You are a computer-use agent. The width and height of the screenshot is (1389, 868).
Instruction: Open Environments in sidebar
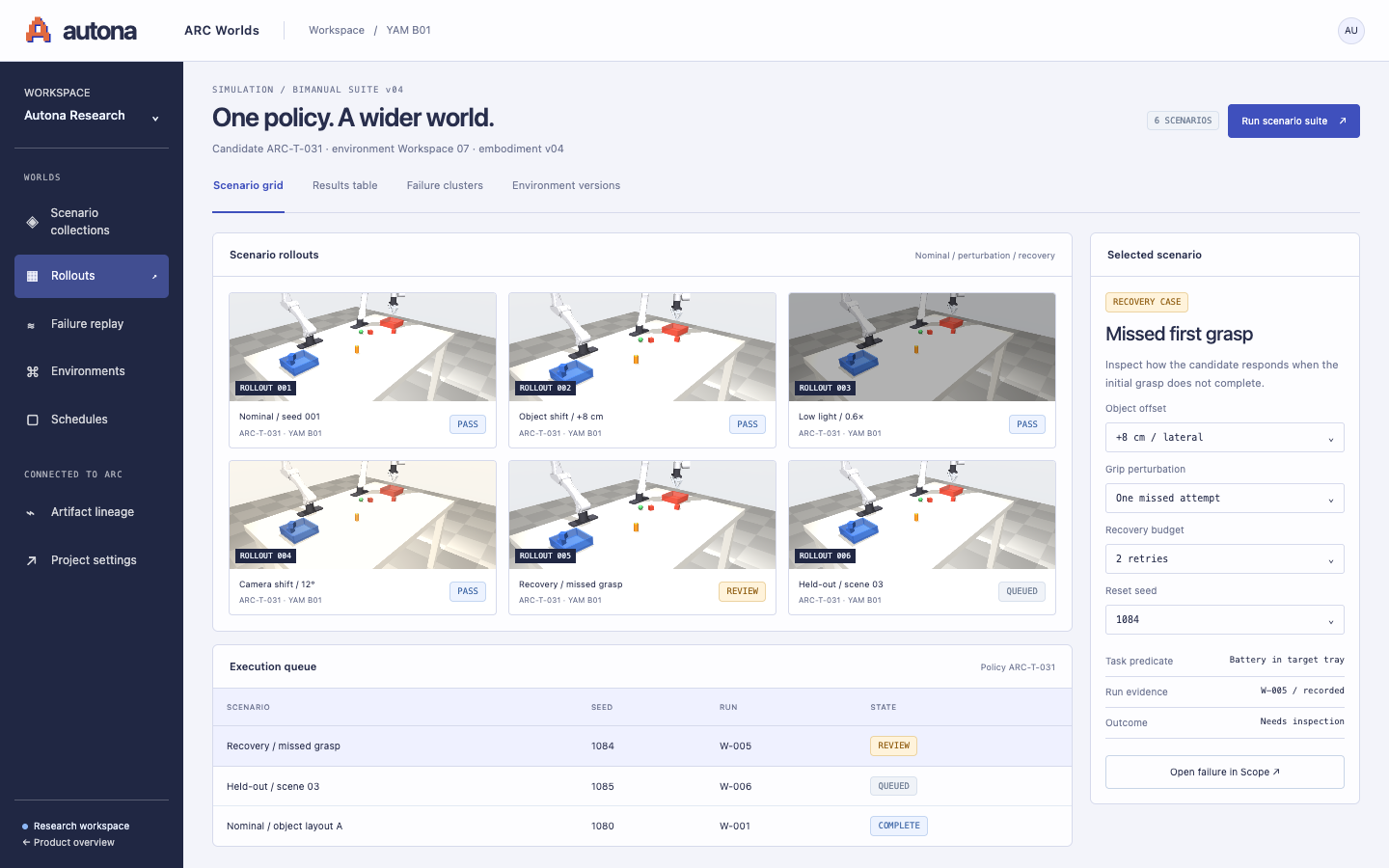pos(92,371)
